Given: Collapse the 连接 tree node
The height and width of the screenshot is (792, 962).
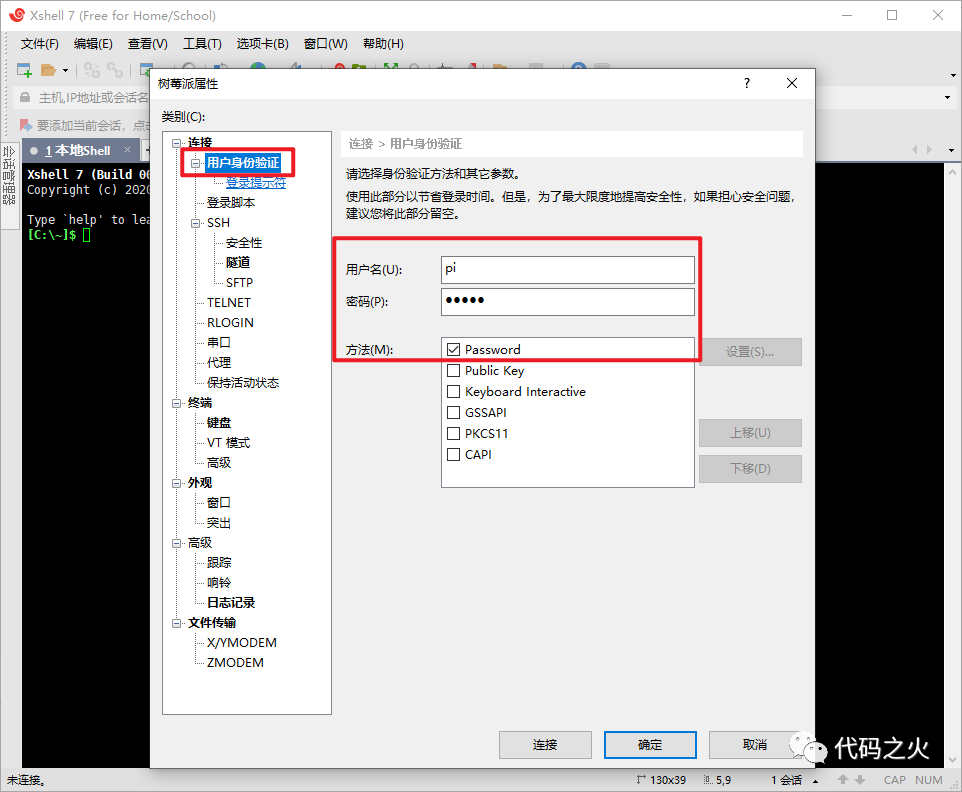Looking at the screenshot, I should click(177, 143).
